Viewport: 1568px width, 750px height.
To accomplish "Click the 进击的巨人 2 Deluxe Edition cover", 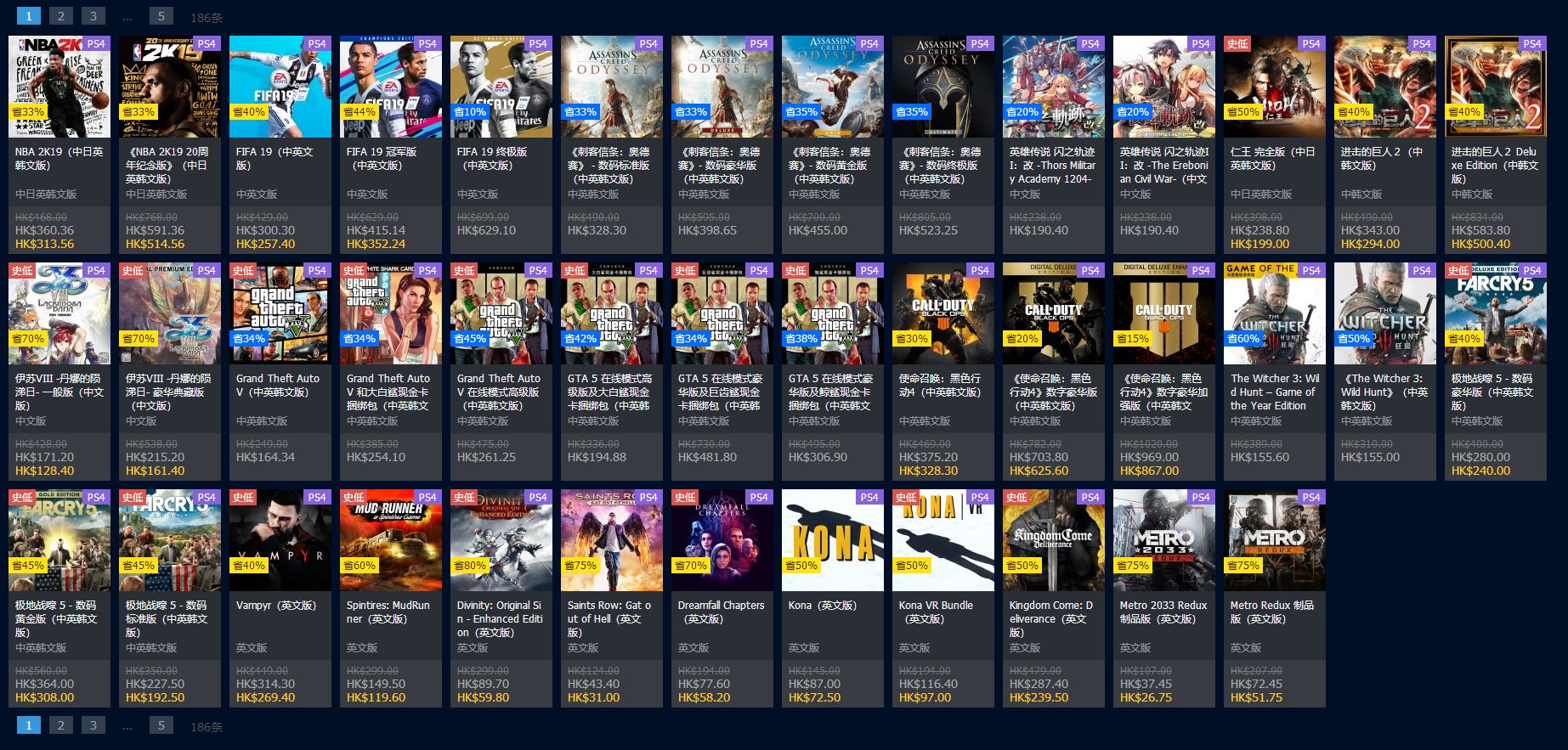I will coord(1496,87).
